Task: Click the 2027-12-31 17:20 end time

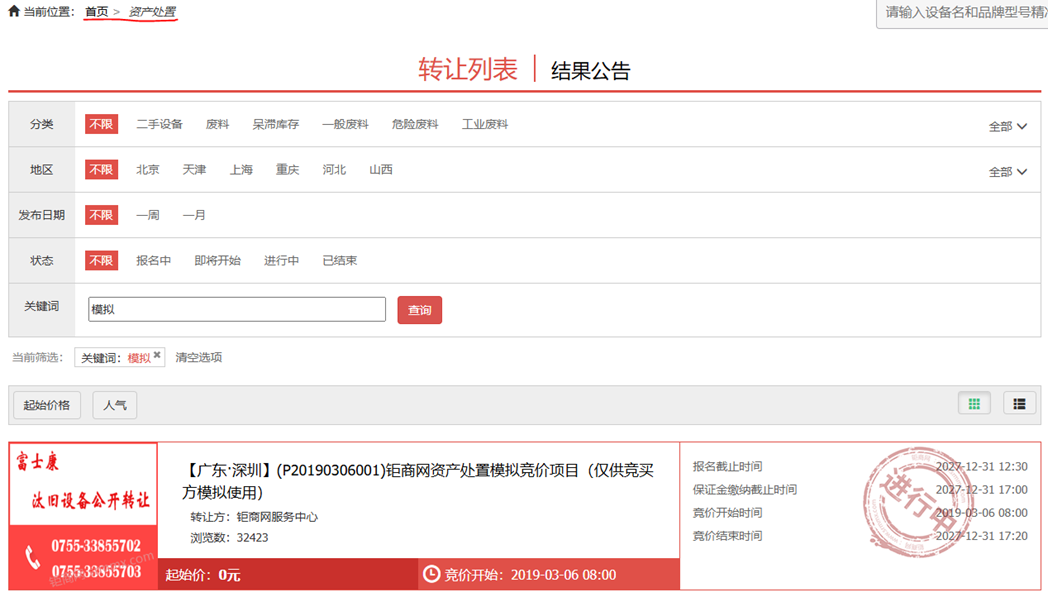Action: (x=981, y=536)
